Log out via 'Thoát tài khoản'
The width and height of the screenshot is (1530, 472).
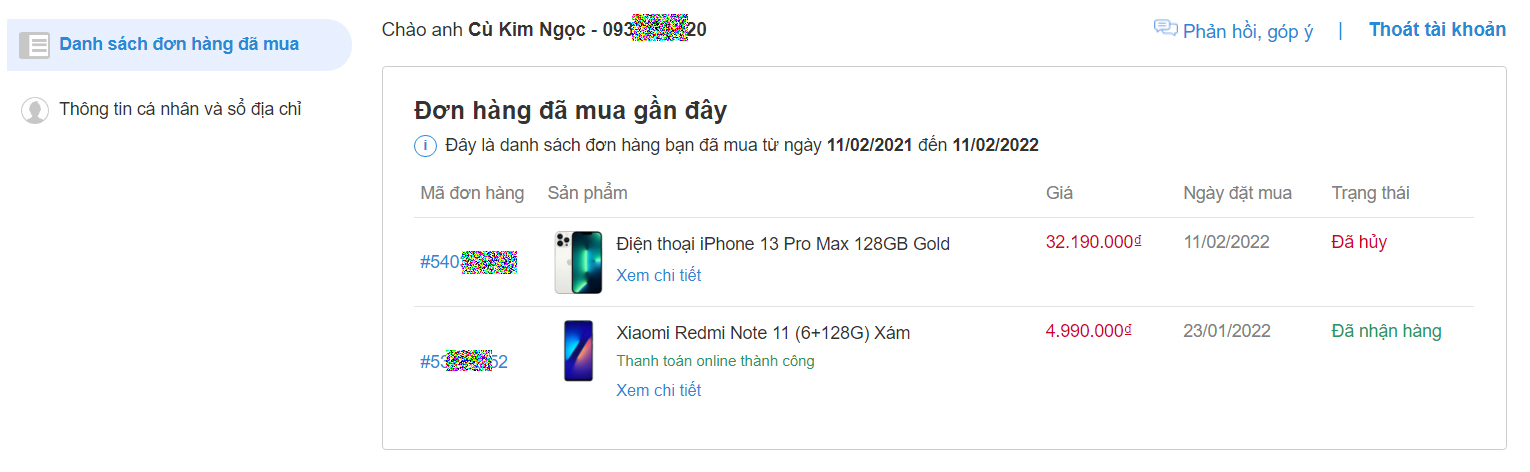click(x=1437, y=29)
